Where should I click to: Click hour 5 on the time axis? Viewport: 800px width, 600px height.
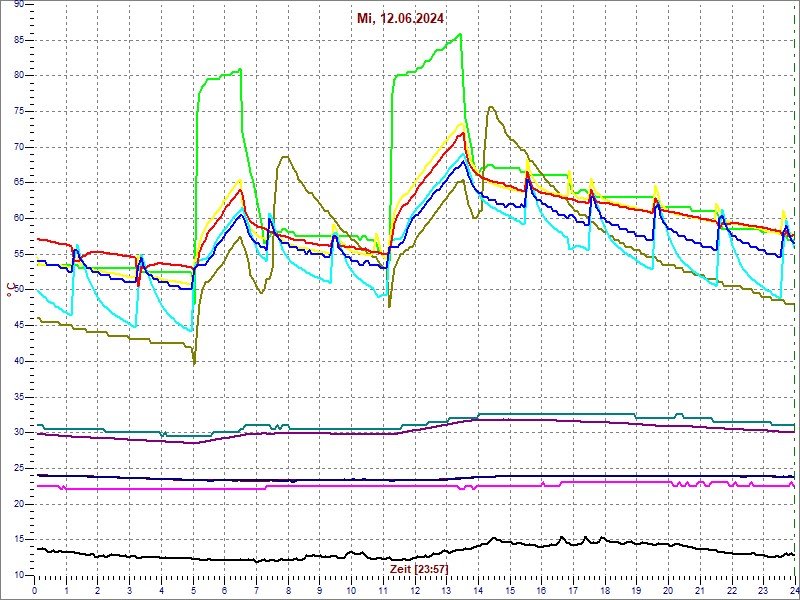[x=193, y=589]
